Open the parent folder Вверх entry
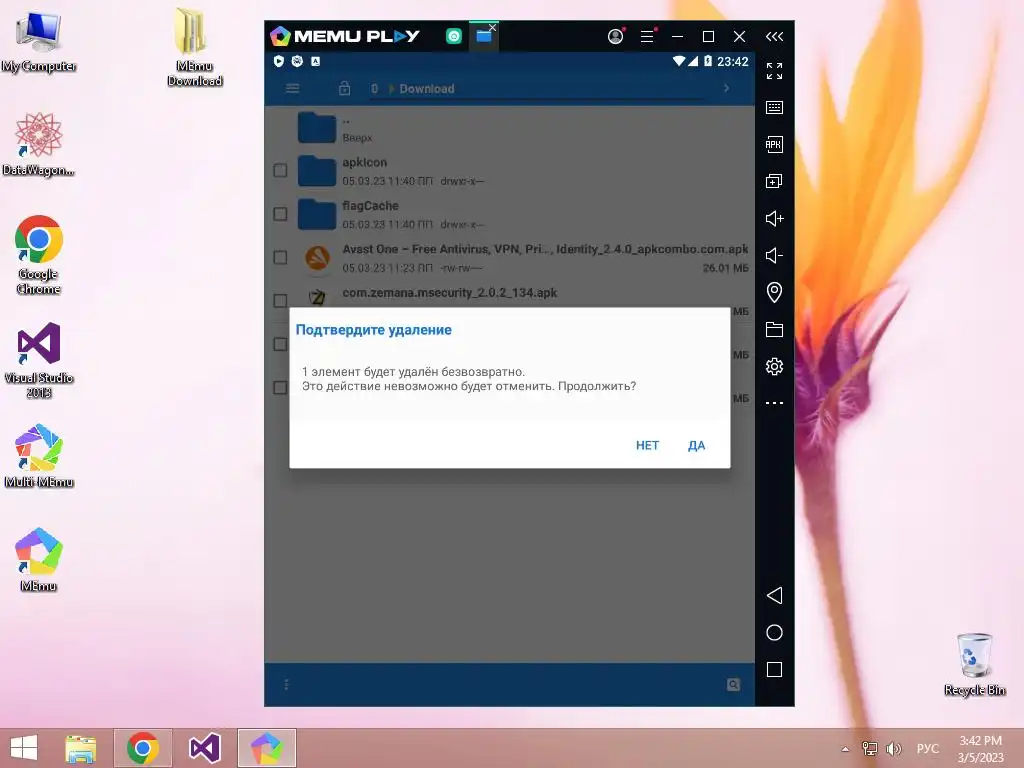 (x=509, y=128)
